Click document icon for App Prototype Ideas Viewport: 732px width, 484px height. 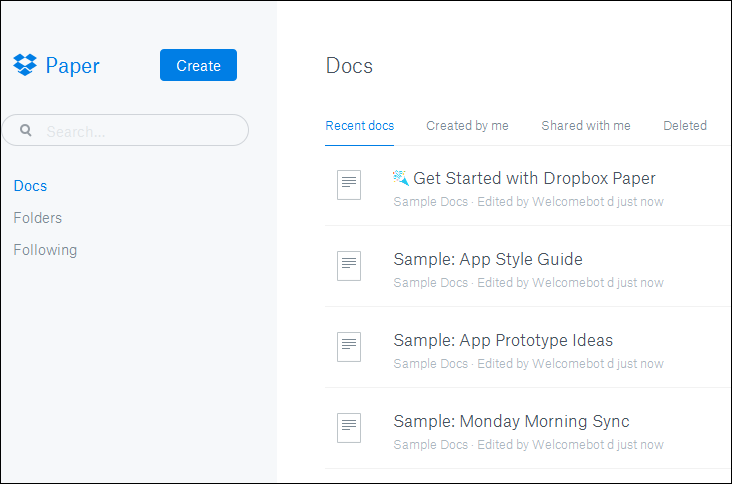click(349, 347)
